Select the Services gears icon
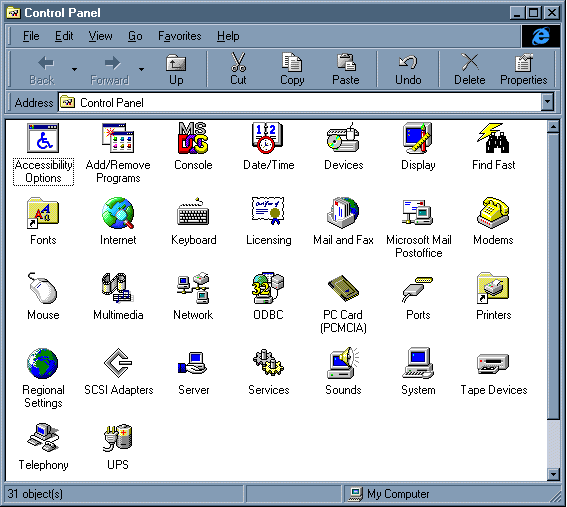Screen dimensions: 567x507 click(268, 363)
